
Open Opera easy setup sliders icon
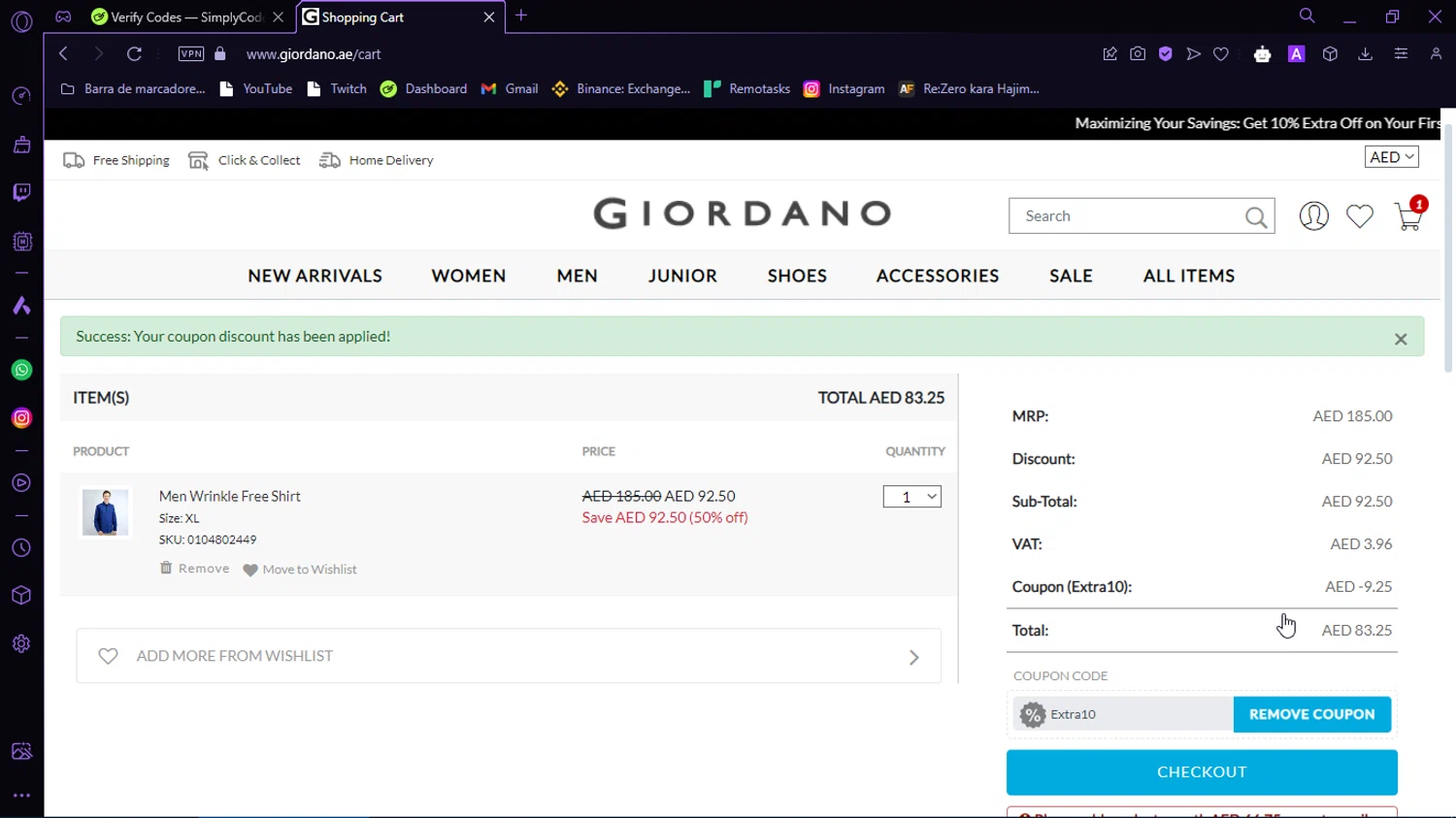(1401, 53)
